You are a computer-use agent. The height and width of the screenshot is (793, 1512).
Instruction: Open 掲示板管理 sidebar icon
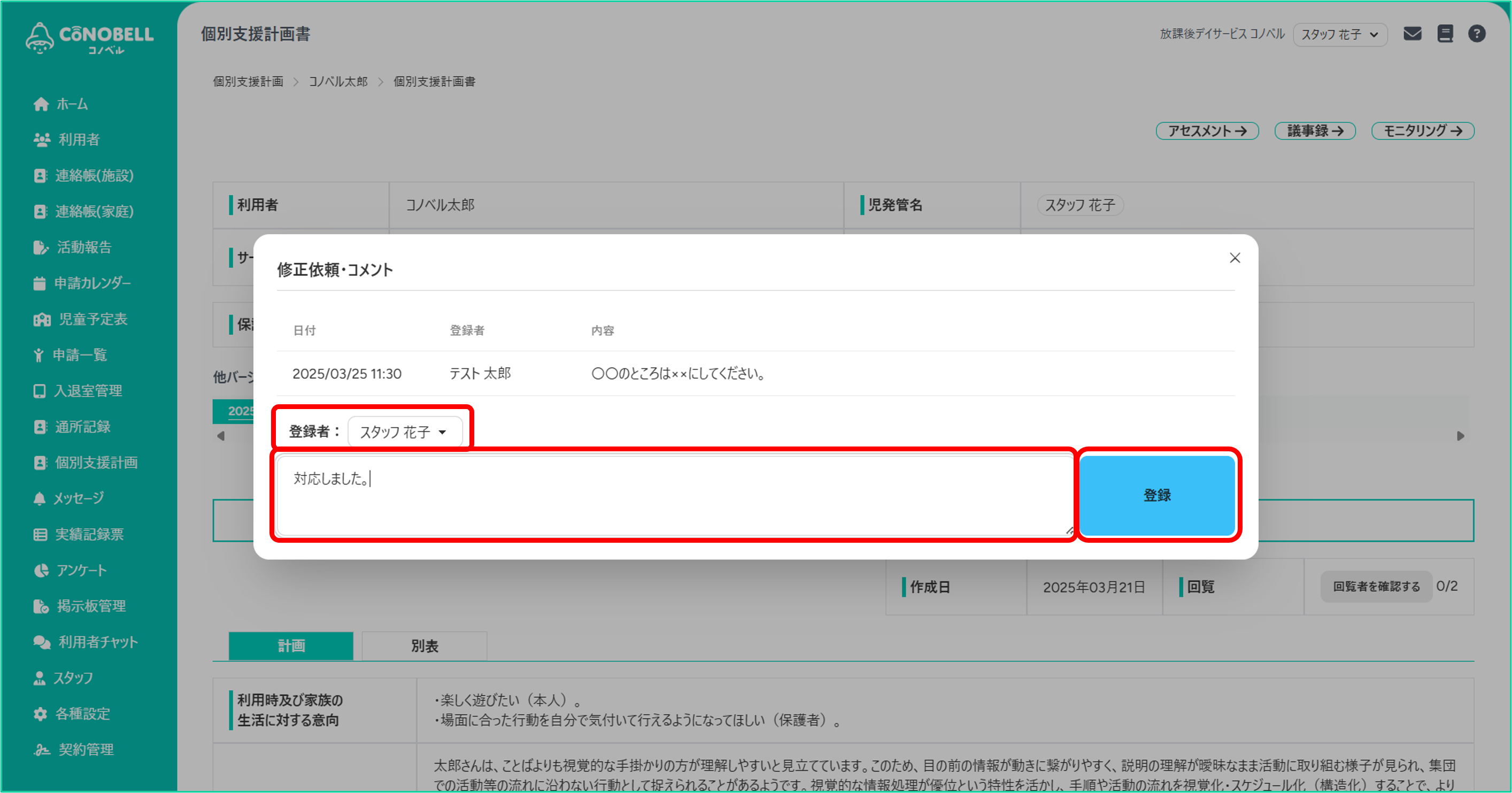[41, 606]
